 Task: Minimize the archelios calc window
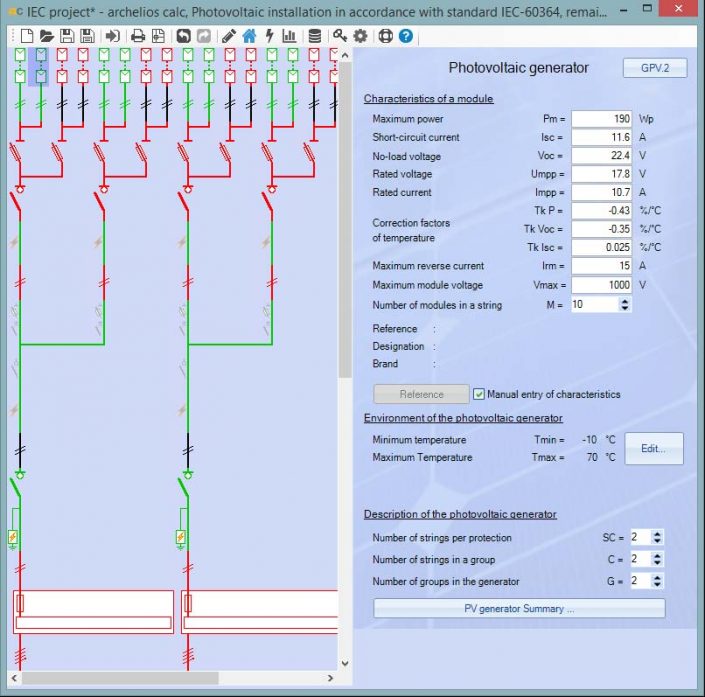point(624,9)
